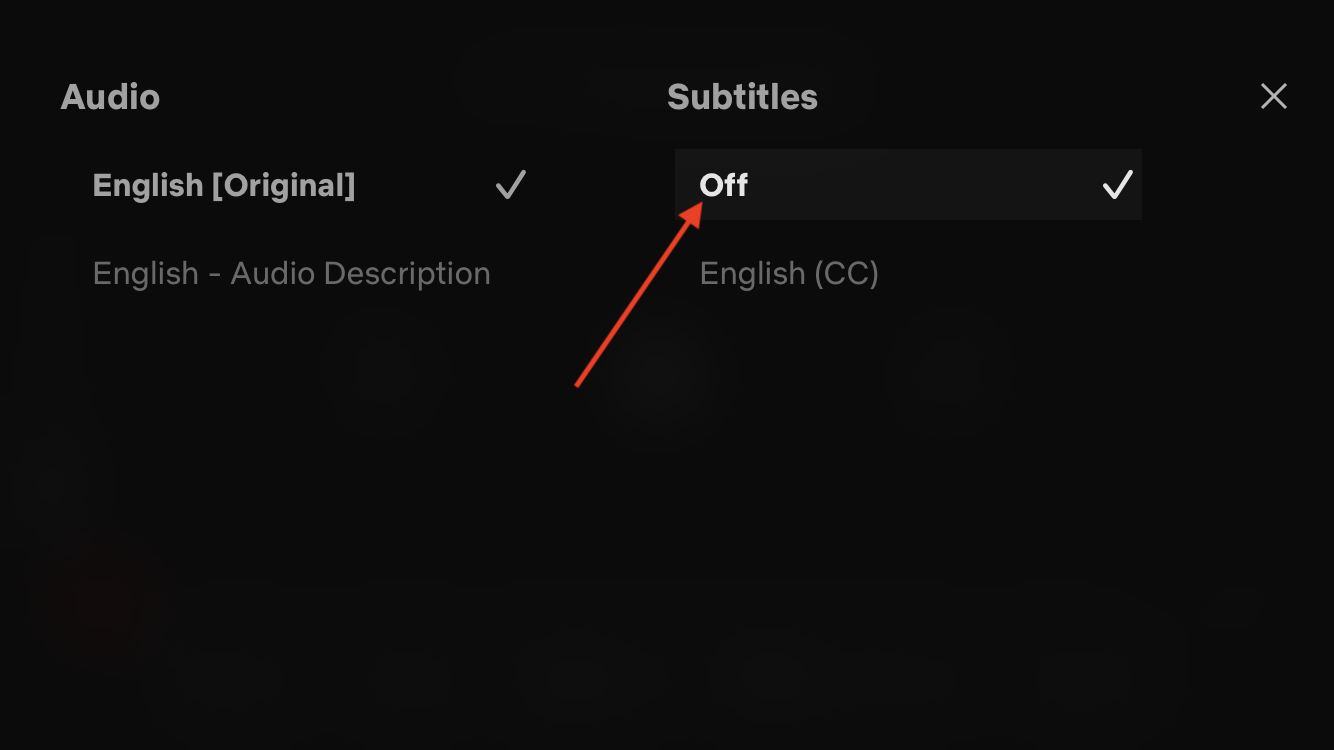Viewport: 1334px width, 750px height.
Task: Click the X icon in the top-right corner
Action: [x=1273, y=96]
